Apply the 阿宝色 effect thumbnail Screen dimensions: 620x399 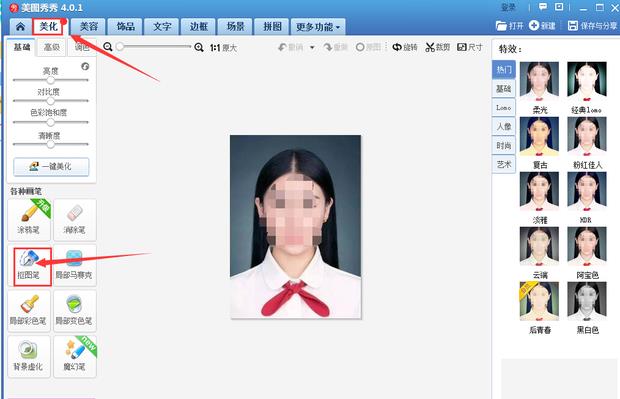click(x=587, y=246)
